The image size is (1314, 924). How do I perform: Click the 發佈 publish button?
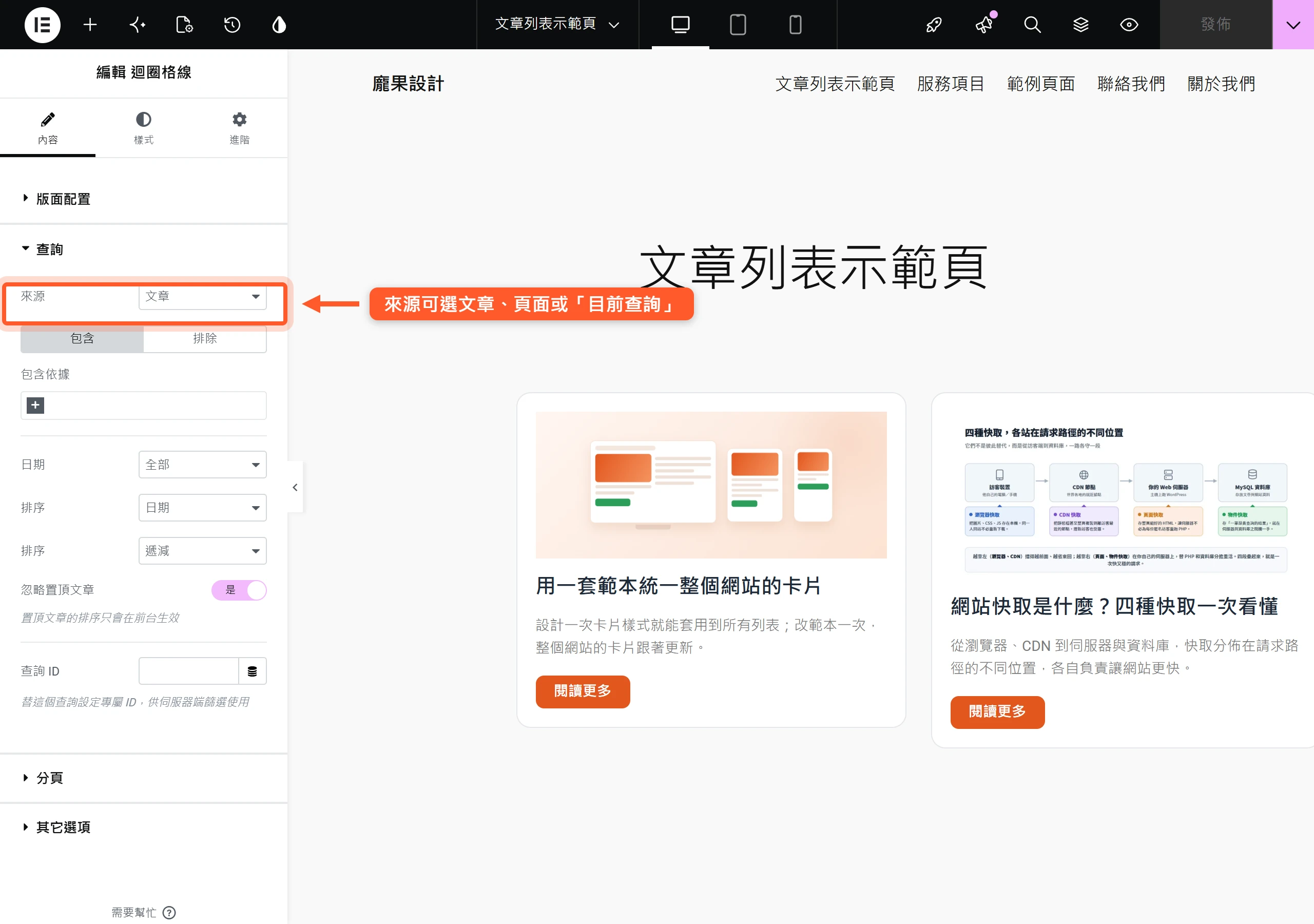pos(1216,25)
